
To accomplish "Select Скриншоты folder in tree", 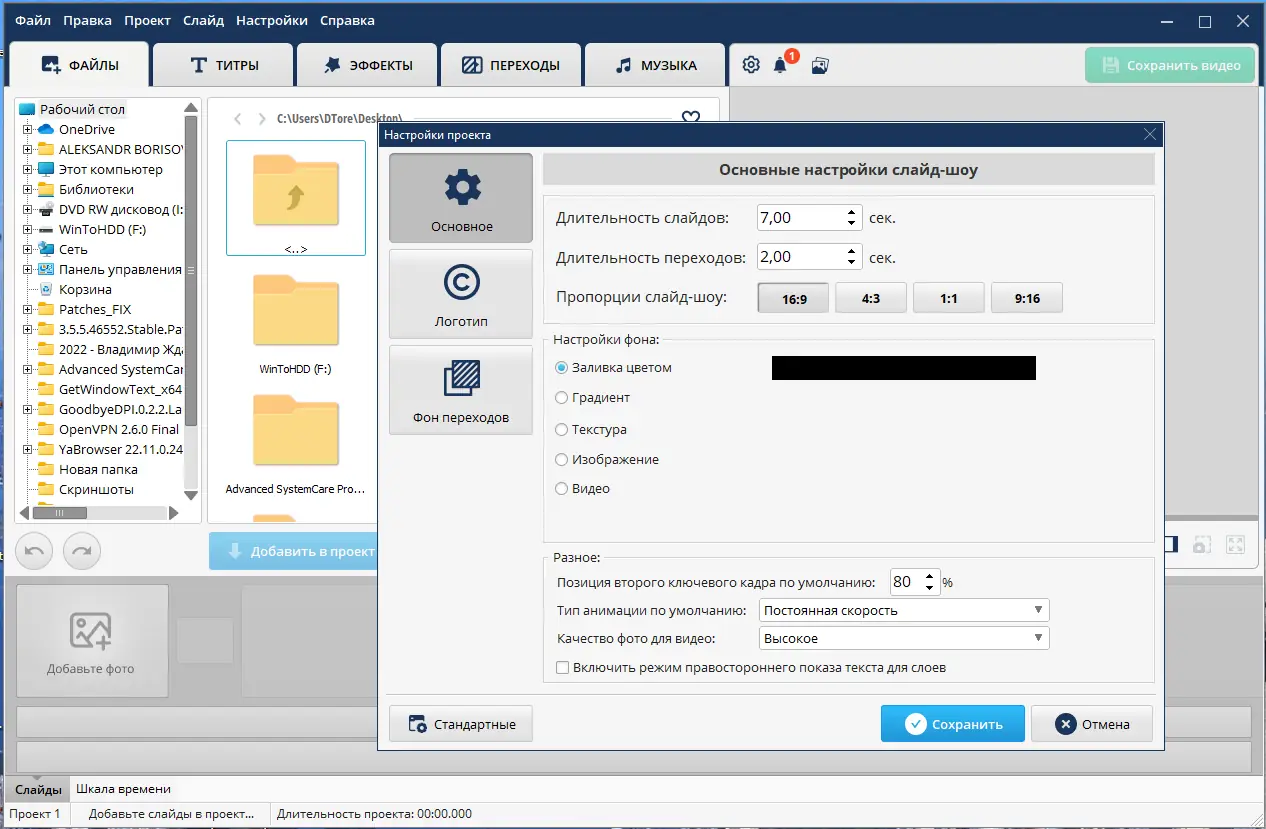I will (x=96, y=489).
